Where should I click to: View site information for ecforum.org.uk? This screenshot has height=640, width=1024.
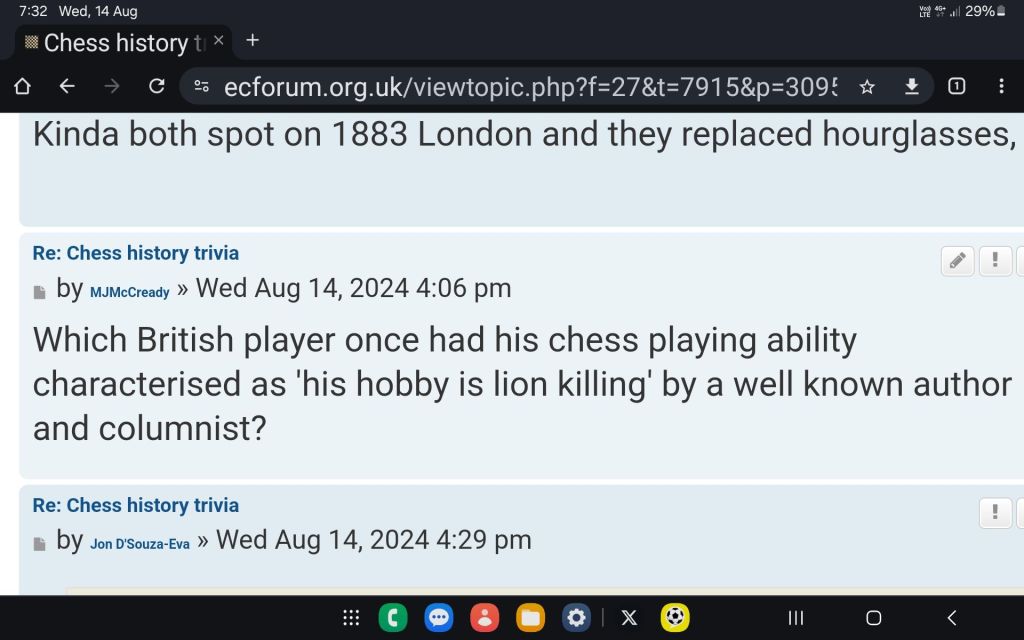202,87
